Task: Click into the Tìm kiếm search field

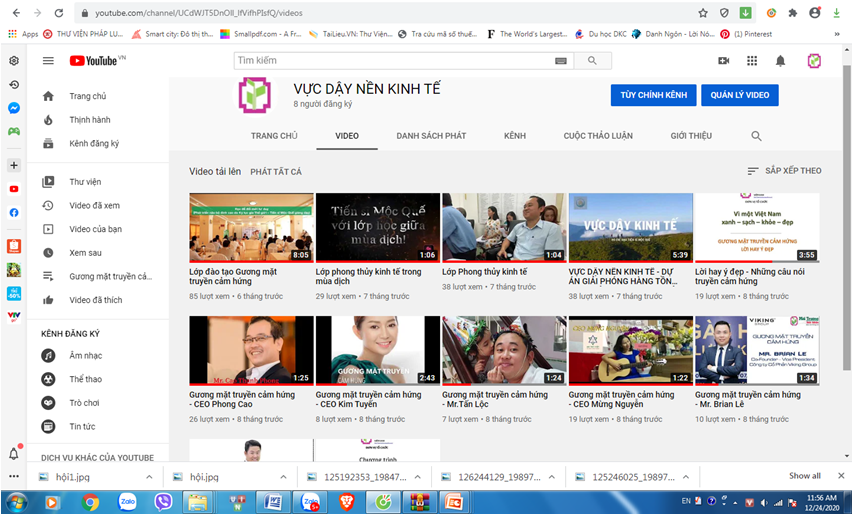Action: click(x=390, y=61)
